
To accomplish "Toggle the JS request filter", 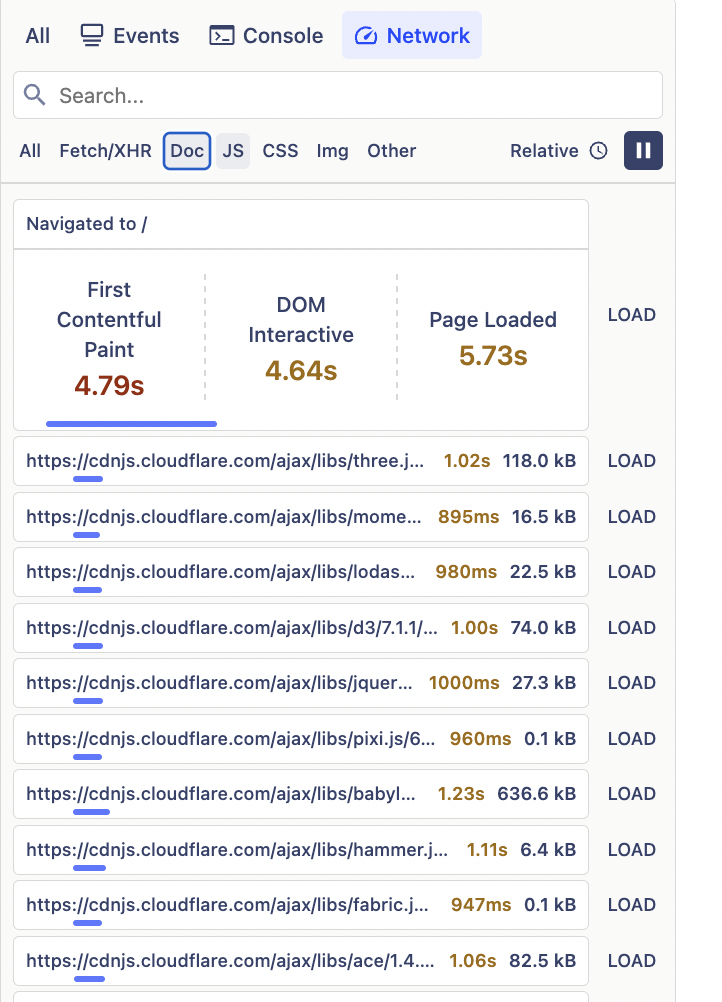I will tap(232, 150).
